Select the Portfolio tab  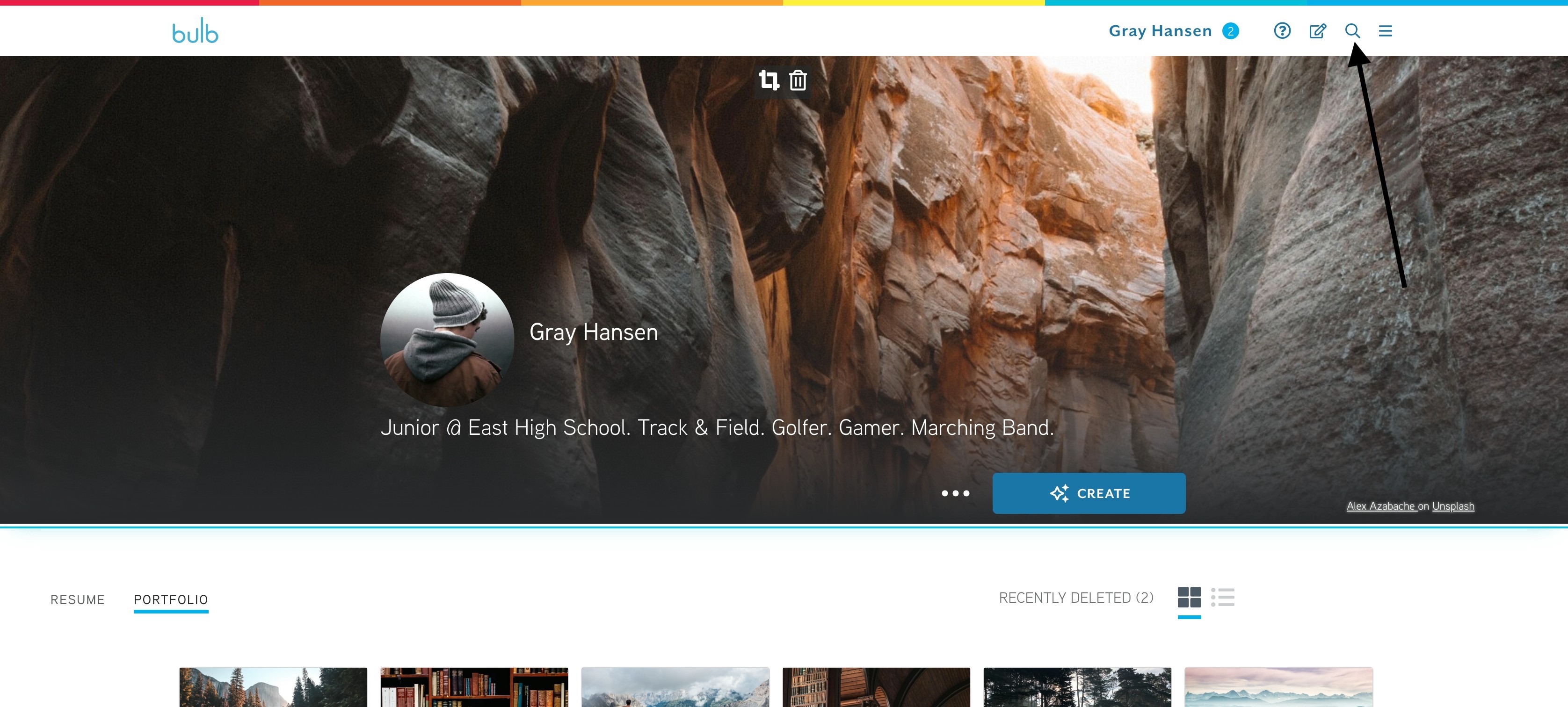pos(171,599)
